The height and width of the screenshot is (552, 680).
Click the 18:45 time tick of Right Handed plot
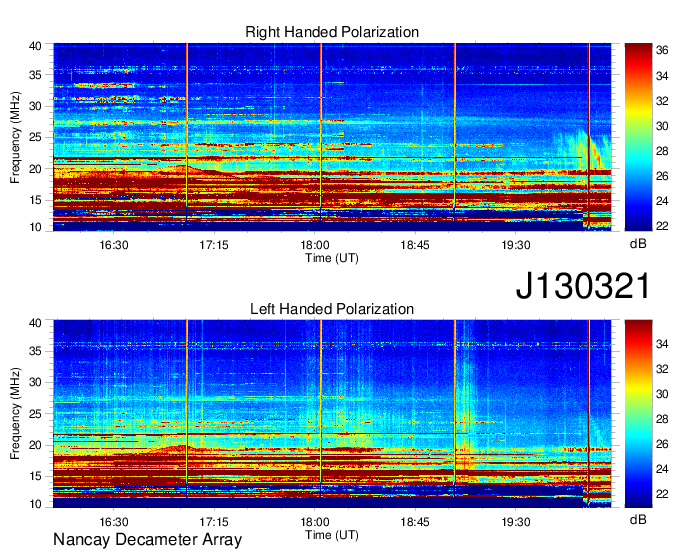(x=415, y=245)
